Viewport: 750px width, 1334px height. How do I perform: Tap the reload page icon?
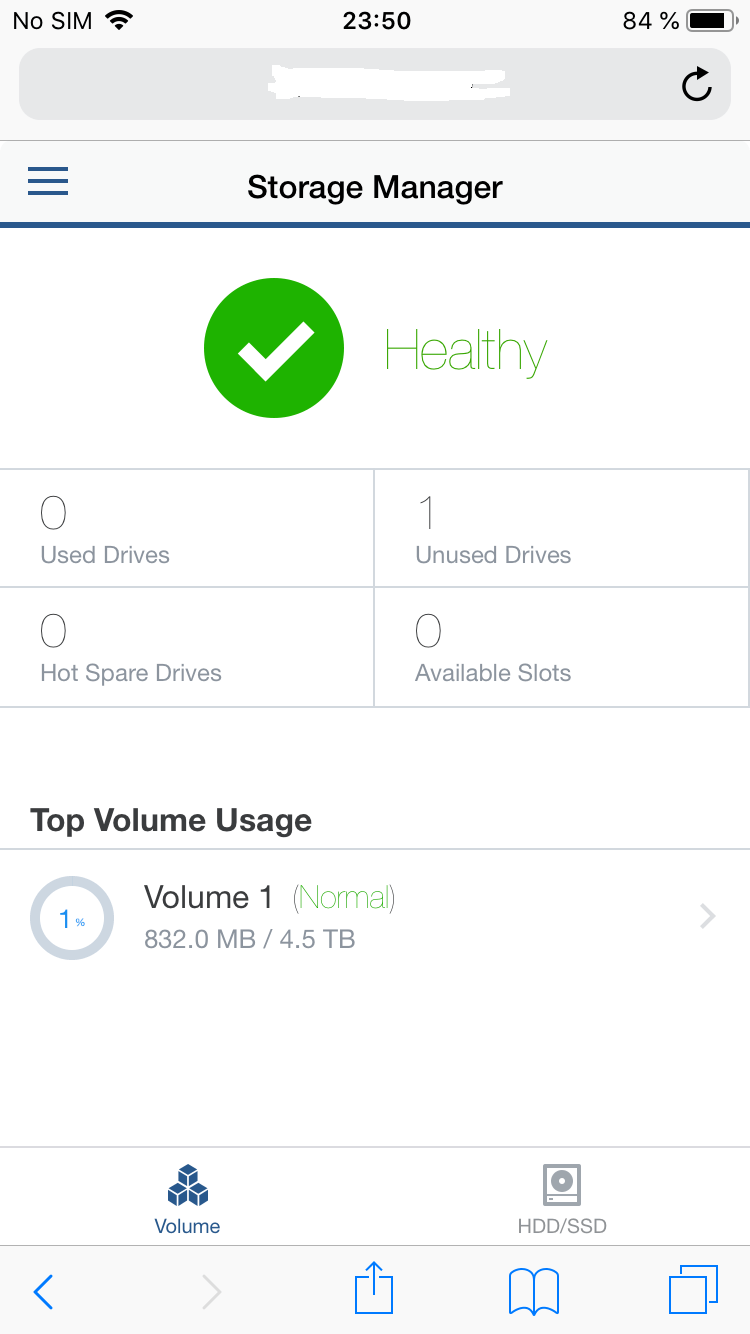coord(696,86)
